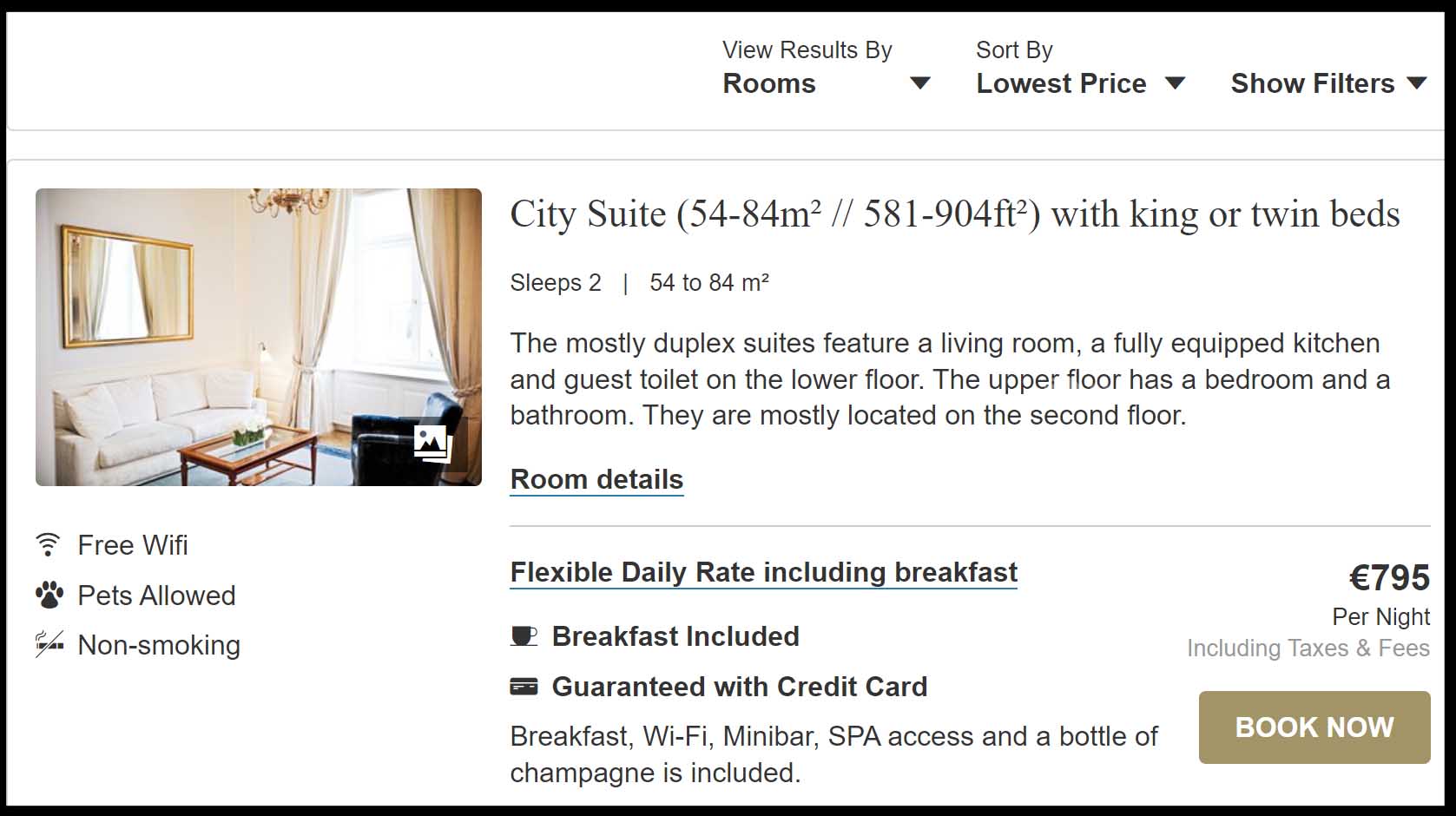Click the City Suite room title heading

954,214
